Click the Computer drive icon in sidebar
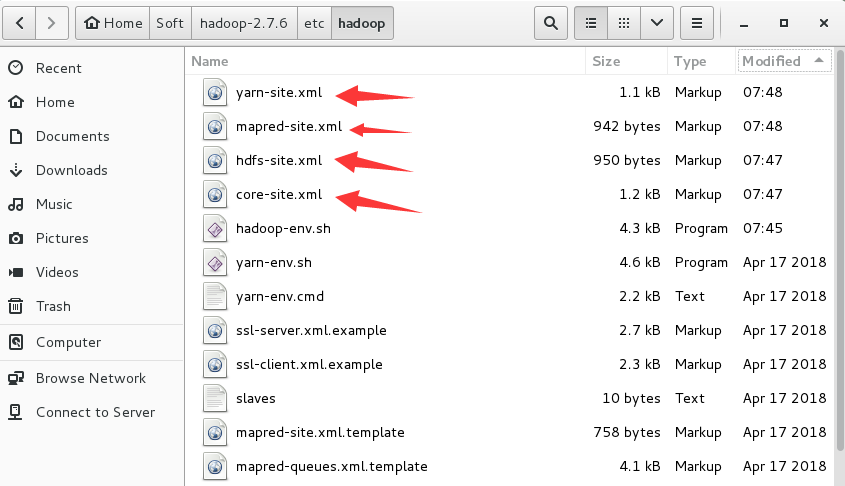 [16, 342]
